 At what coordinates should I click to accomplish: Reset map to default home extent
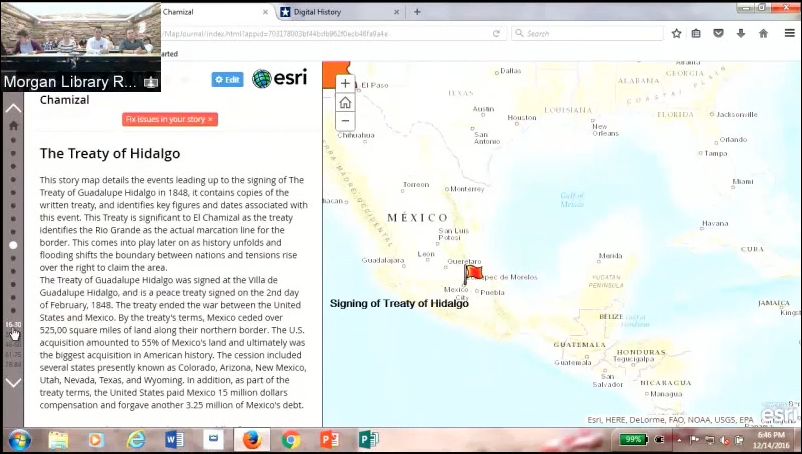[345, 103]
